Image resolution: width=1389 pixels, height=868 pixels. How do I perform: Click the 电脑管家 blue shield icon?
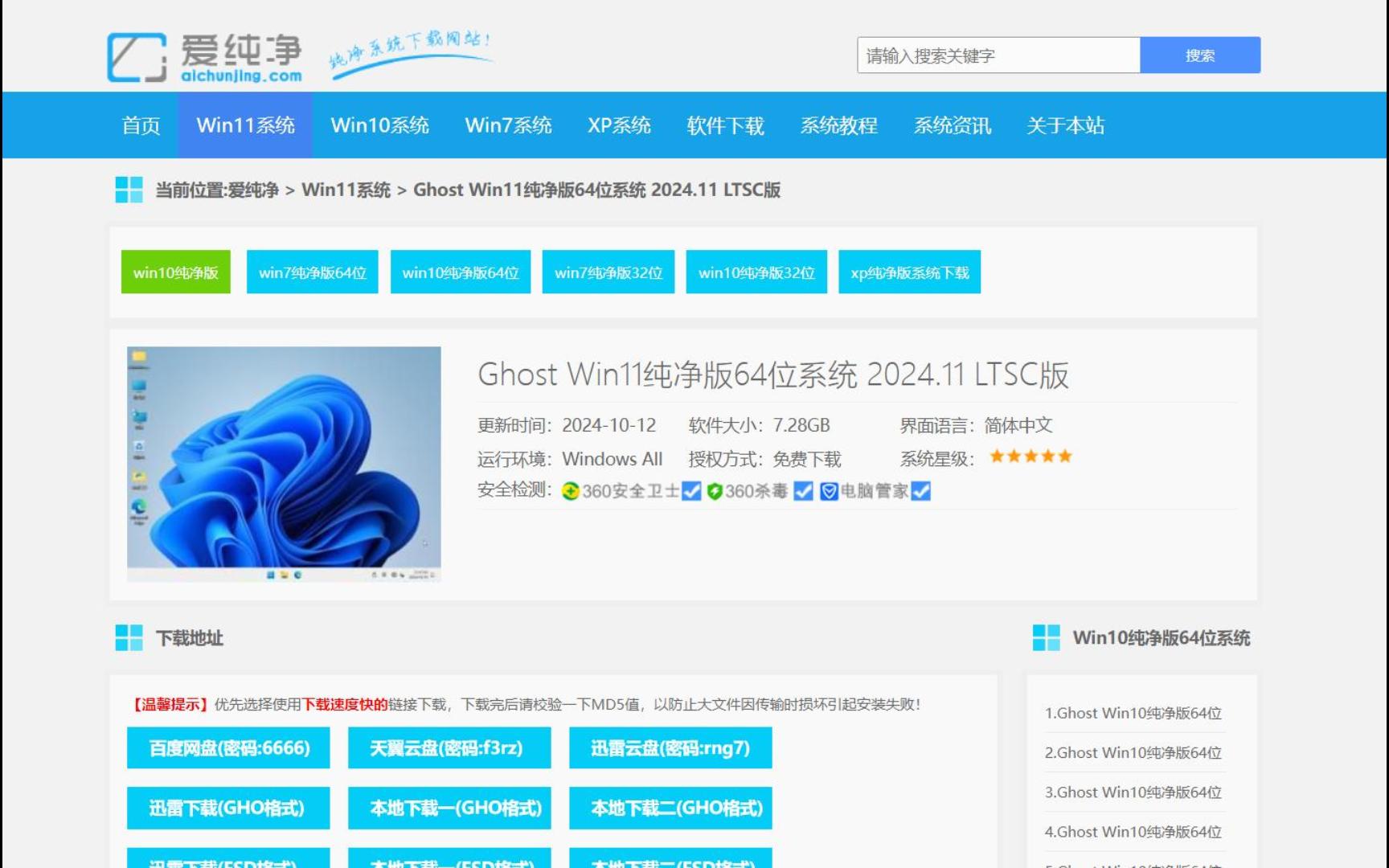pos(829,491)
